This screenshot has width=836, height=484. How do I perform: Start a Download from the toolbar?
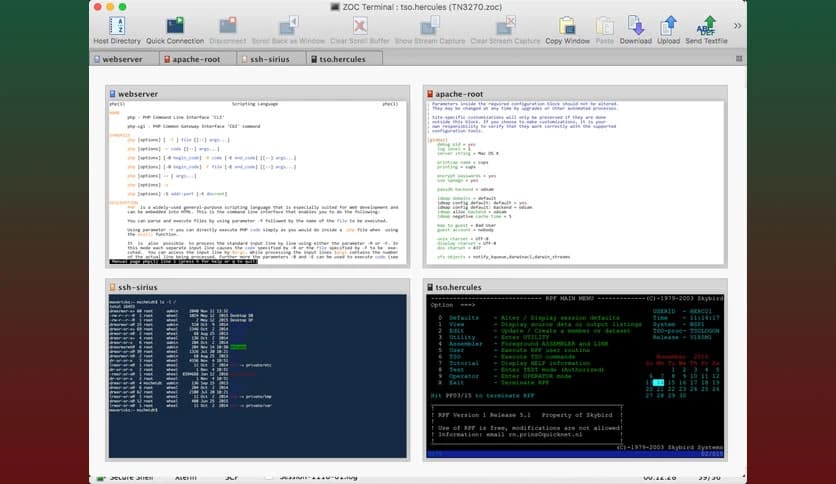635,26
